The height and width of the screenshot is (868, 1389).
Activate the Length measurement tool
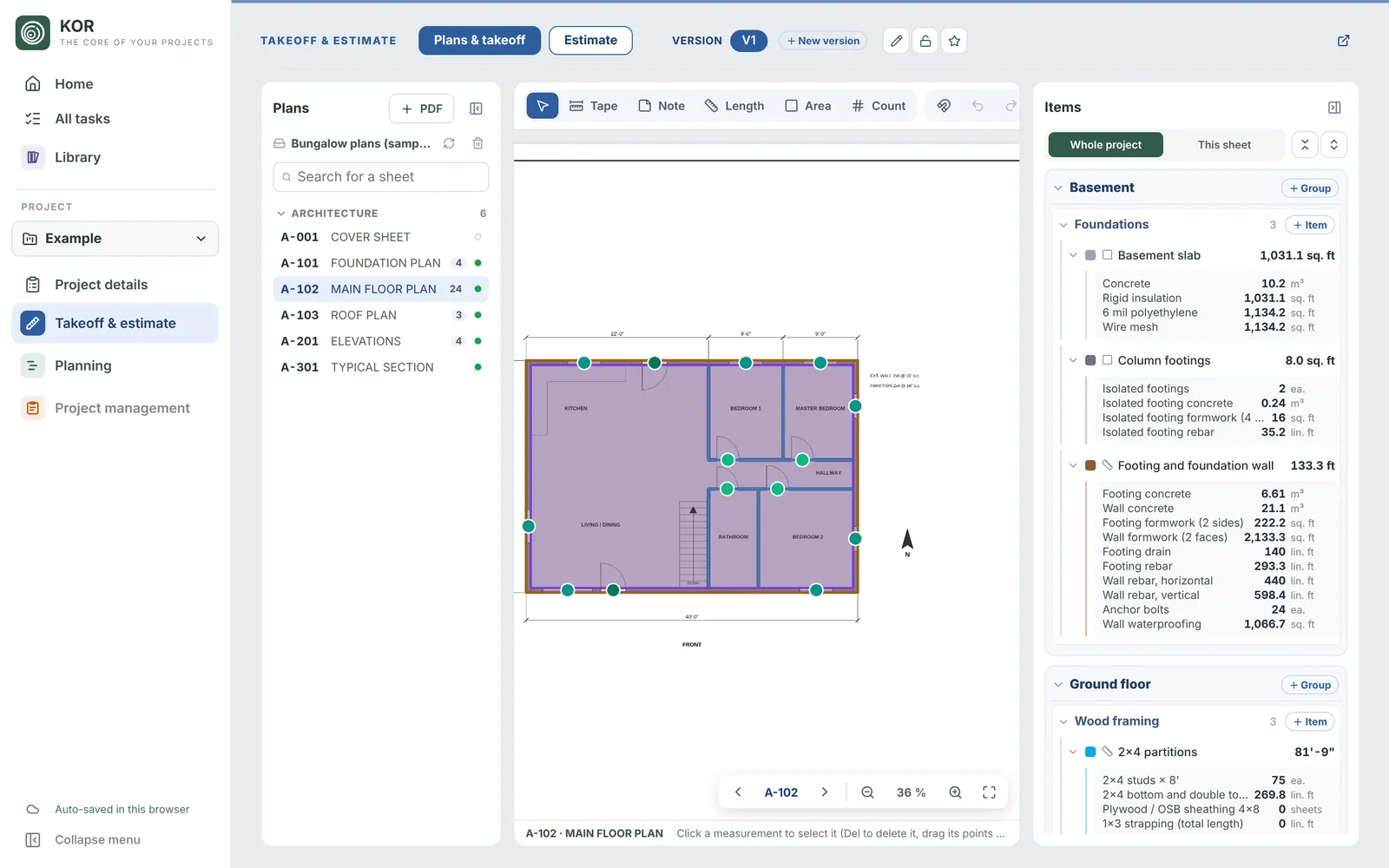click(734, 106)
